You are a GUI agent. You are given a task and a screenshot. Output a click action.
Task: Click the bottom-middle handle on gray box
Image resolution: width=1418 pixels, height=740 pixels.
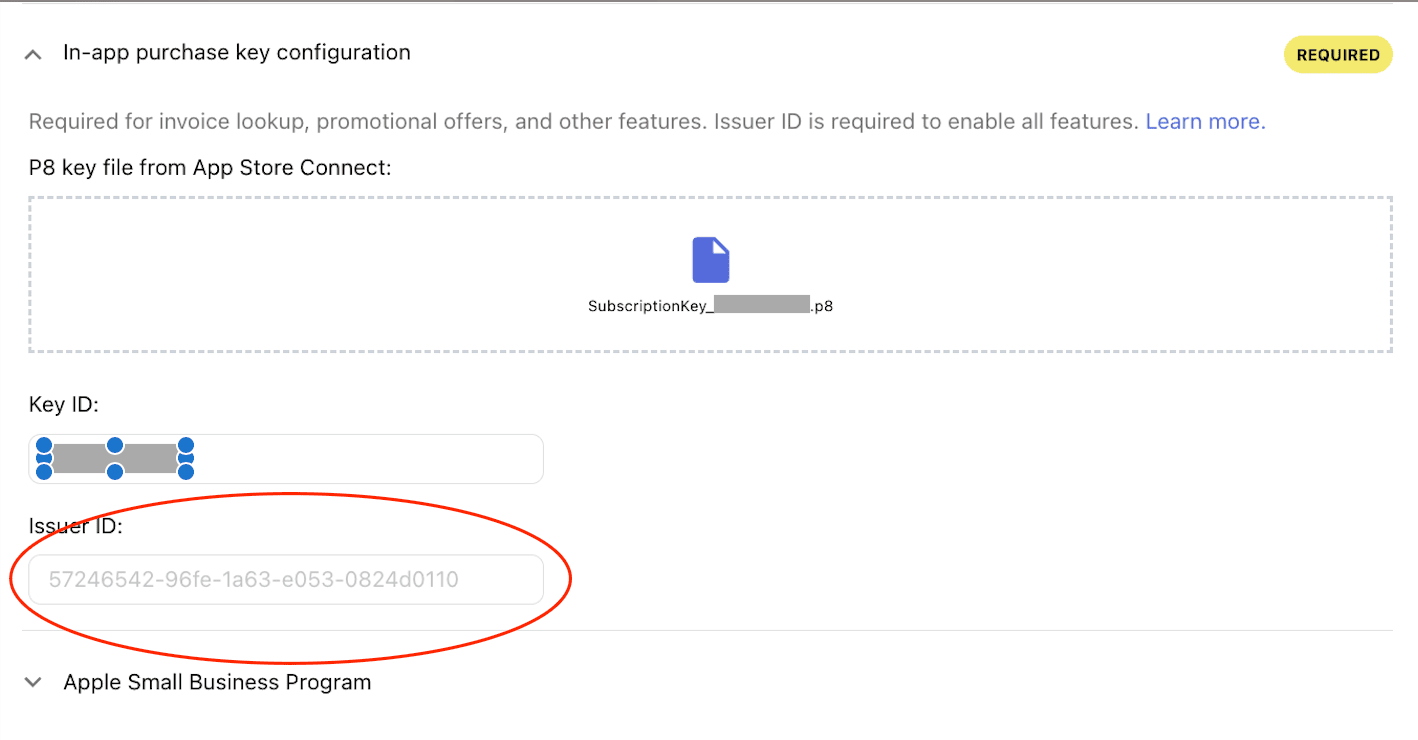click(x=115, y=471)
